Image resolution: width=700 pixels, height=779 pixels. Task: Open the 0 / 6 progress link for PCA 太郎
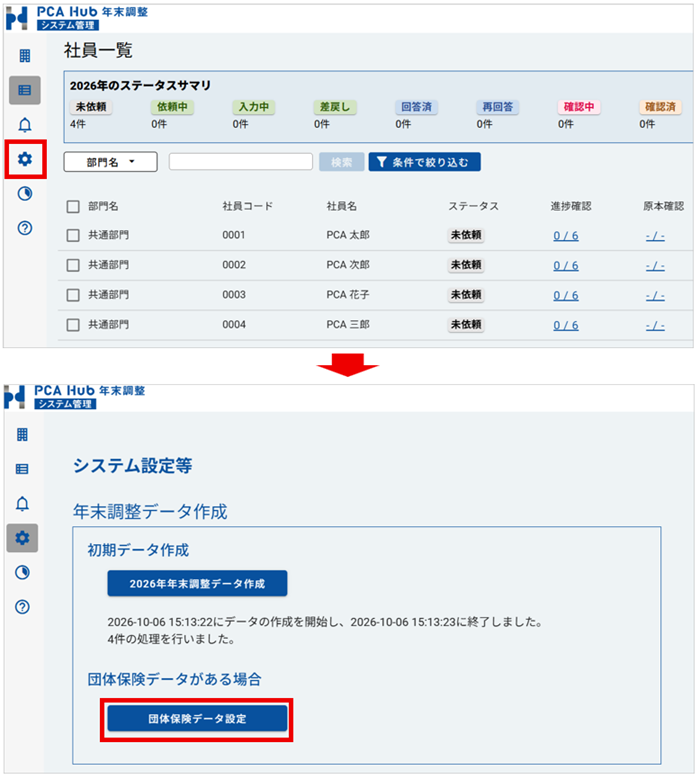566,236
